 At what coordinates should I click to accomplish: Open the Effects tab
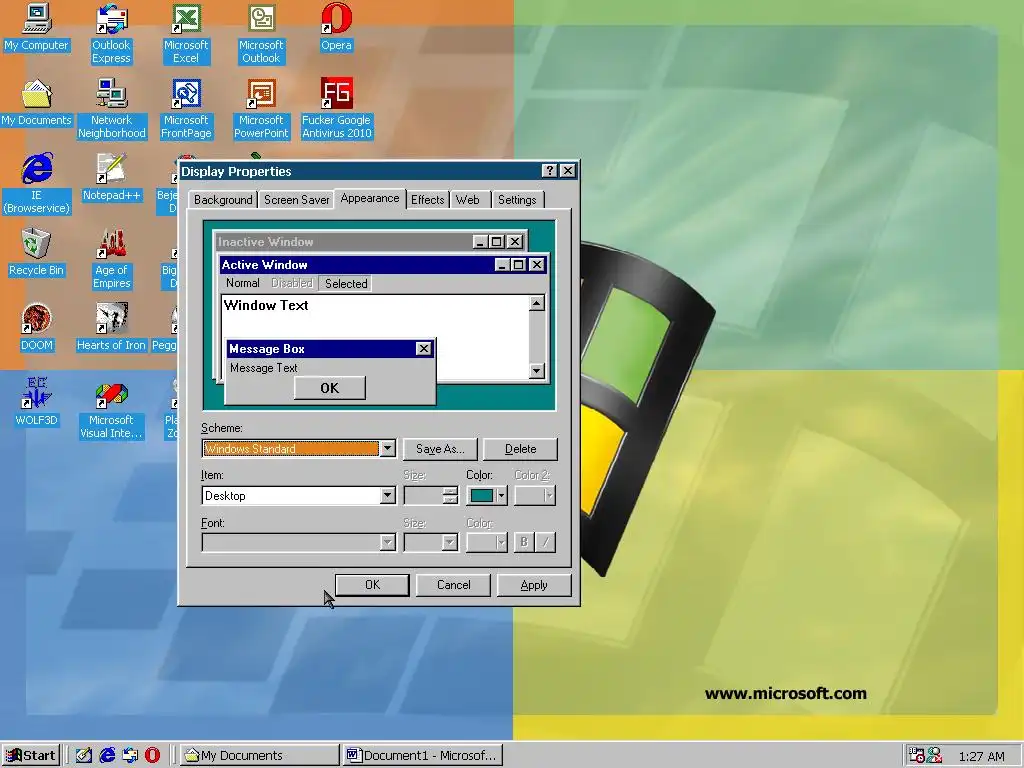coord(428,200)
